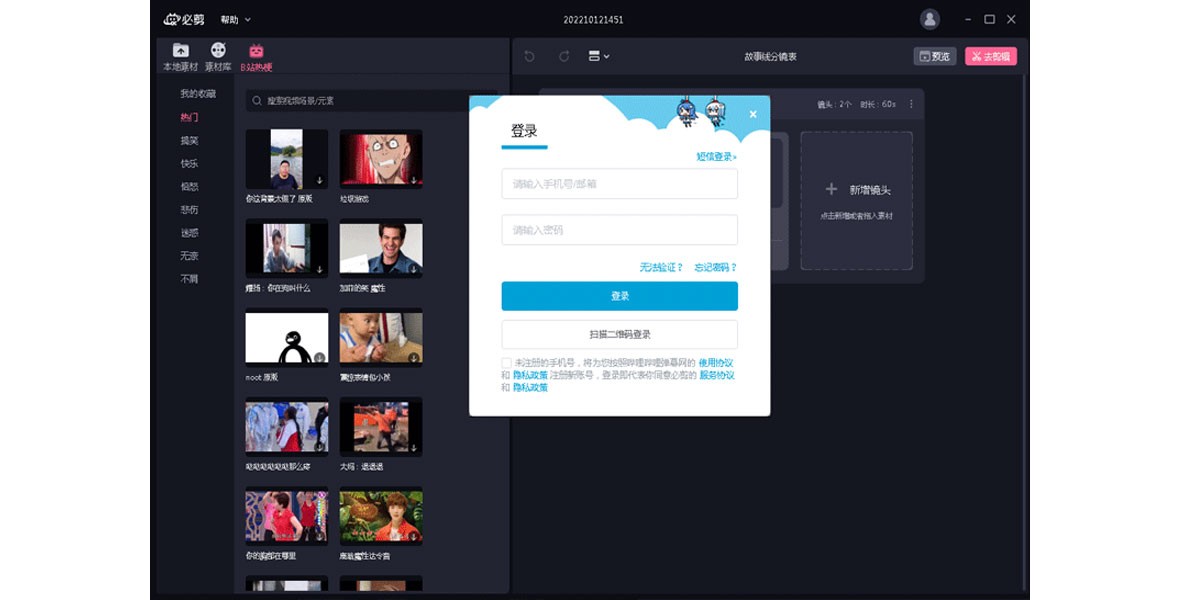Image resolution: width=1200 pixels, height=600 pixels.
Task: Choose the 搞笑 category
Action: click(189, 140)
